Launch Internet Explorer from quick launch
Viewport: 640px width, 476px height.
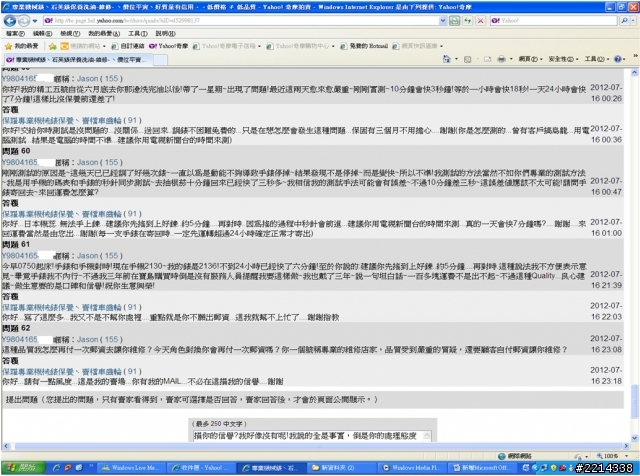point(57,468)
